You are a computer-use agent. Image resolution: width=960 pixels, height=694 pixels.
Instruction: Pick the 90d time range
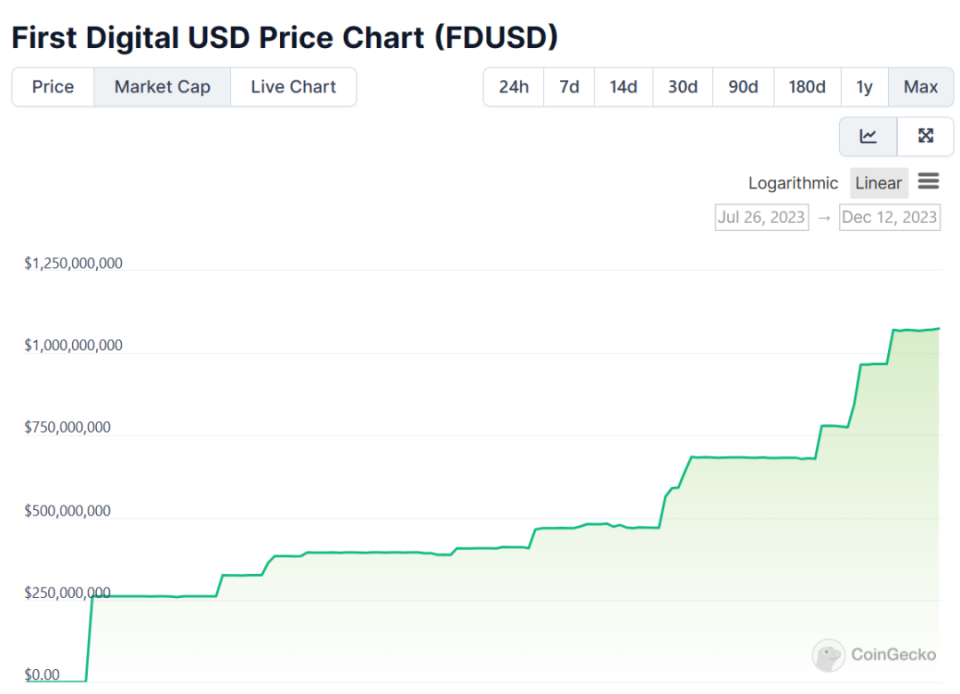pyautogui.click(x=742, y=87)
